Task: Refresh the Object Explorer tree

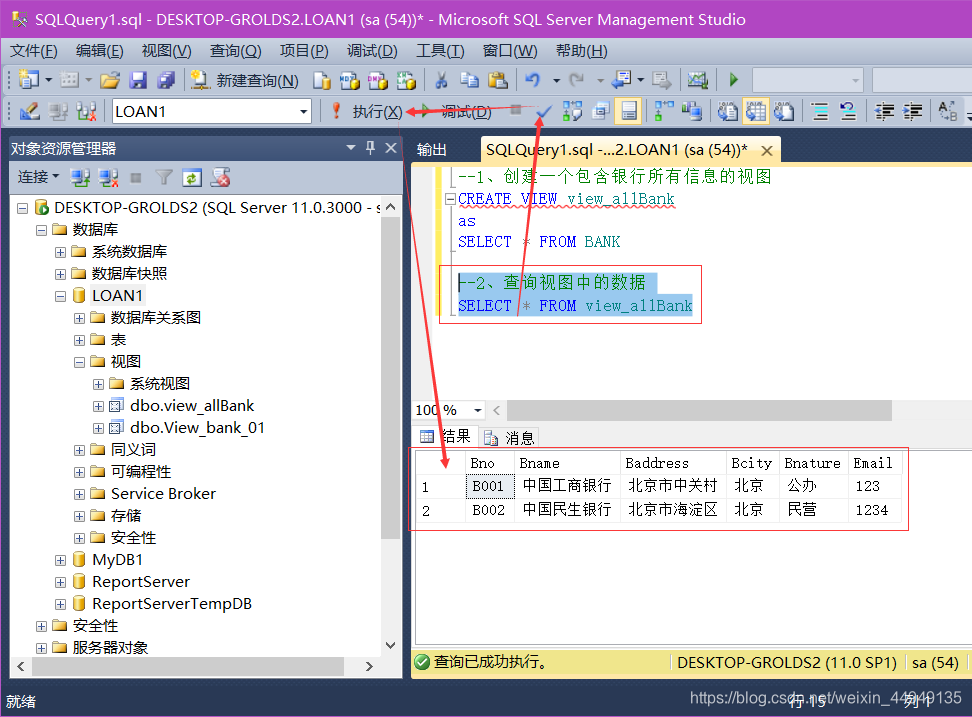Action: (192, 178)
